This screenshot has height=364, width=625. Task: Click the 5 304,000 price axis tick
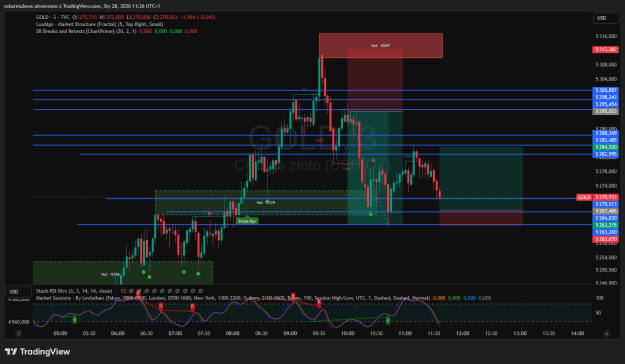pos(606,79)
